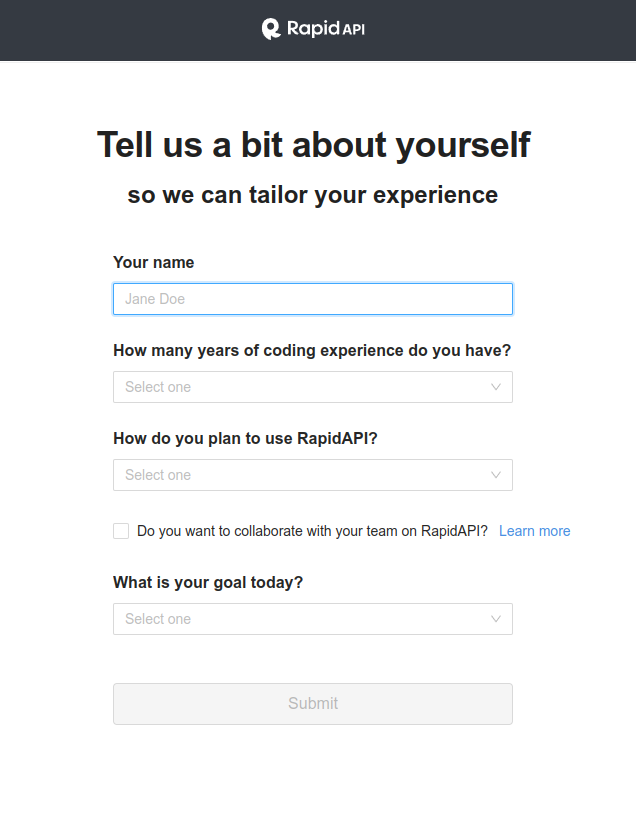Screen dimensions: 636x817
Task: Click the "Your name" field label
Action: coord(154,262)
